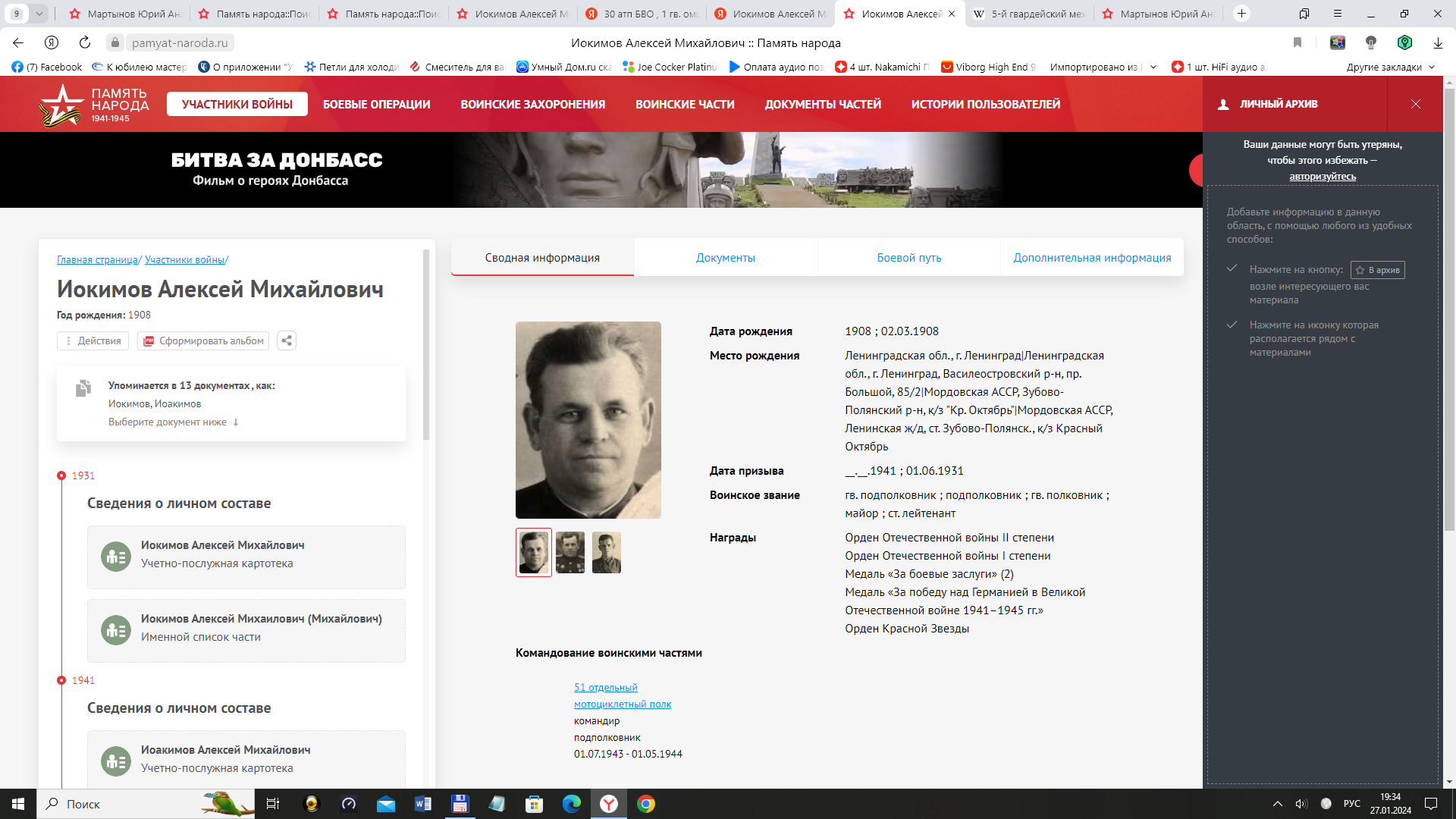Select the Сводная информация tab
Viewport: 1456px width, 819px height.
(542, 257)
